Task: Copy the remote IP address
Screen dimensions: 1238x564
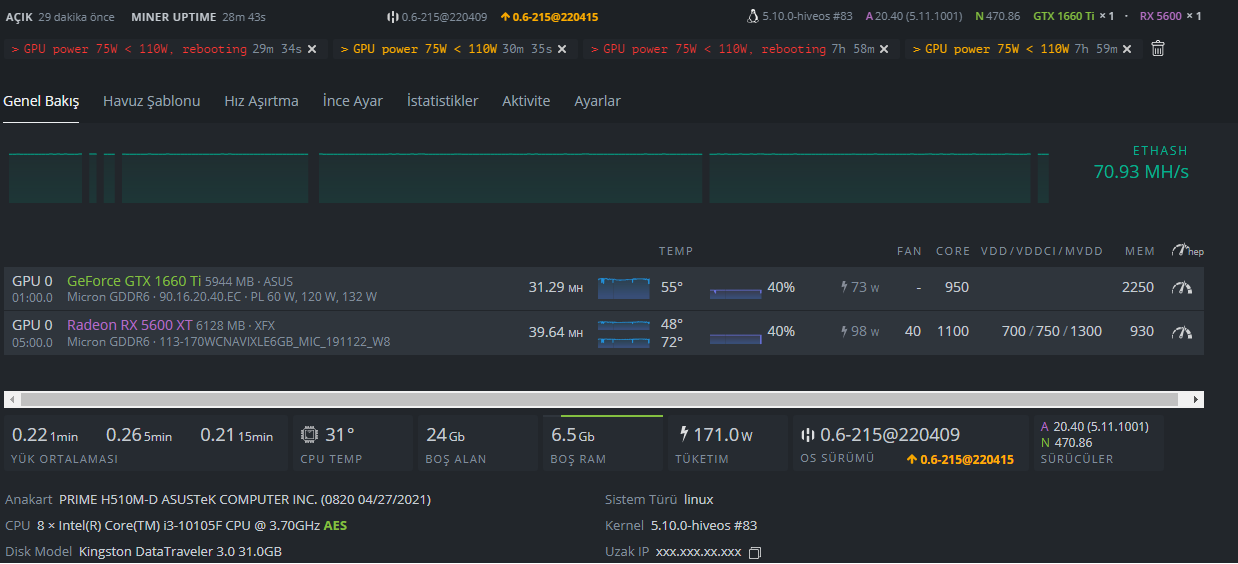Action: (755, 552)
